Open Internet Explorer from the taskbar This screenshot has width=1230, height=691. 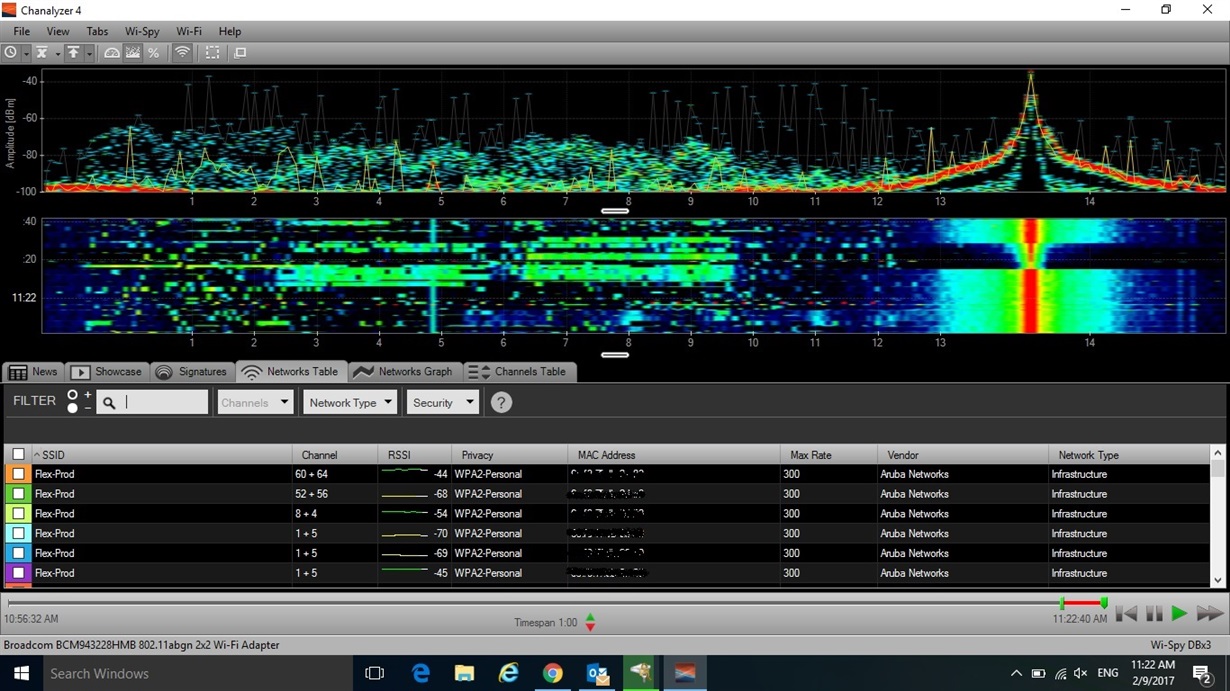[509, 673]
